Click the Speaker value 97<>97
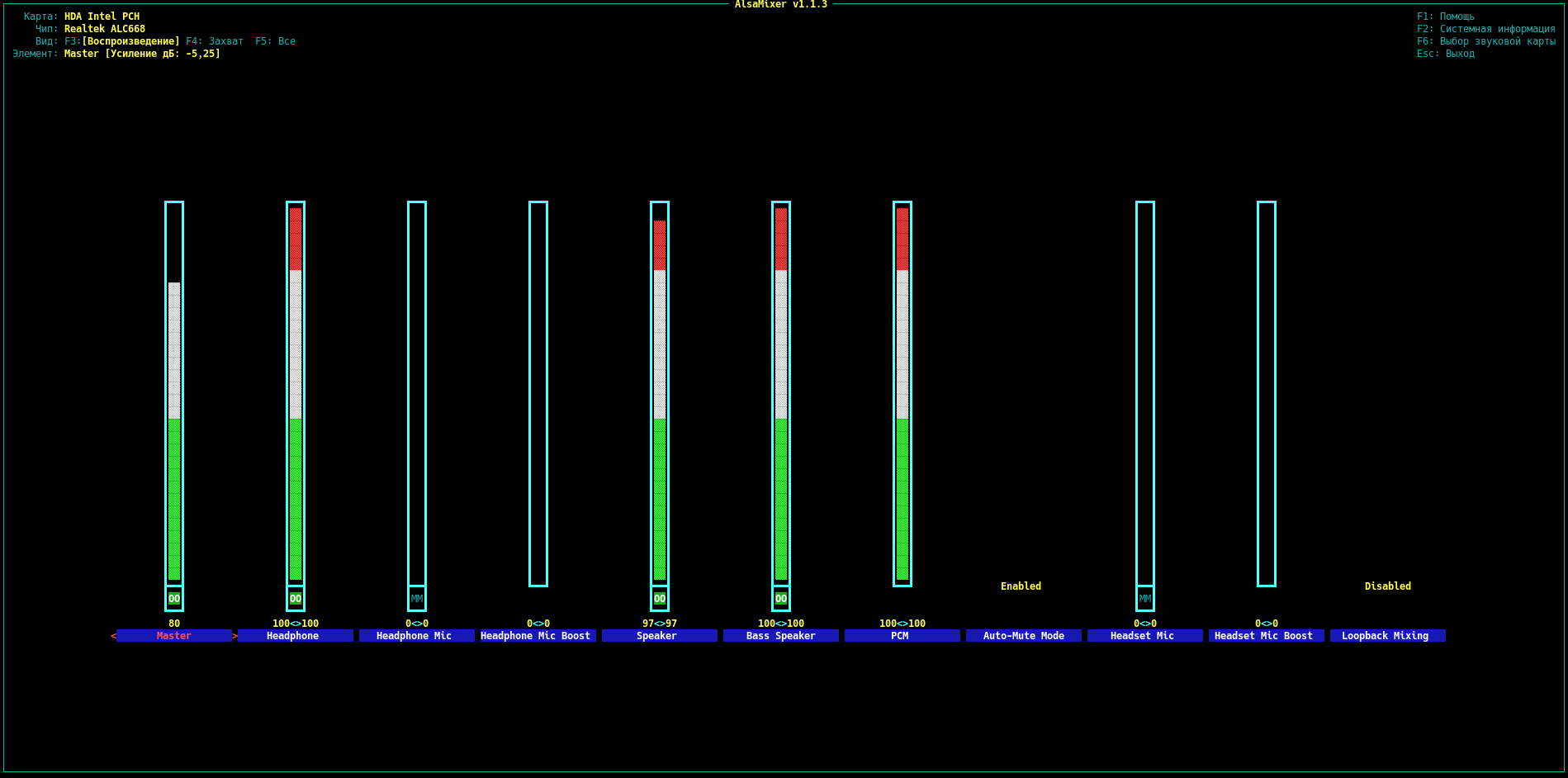The height and width of the screenshot is (778, 1568). coord(660,624)
